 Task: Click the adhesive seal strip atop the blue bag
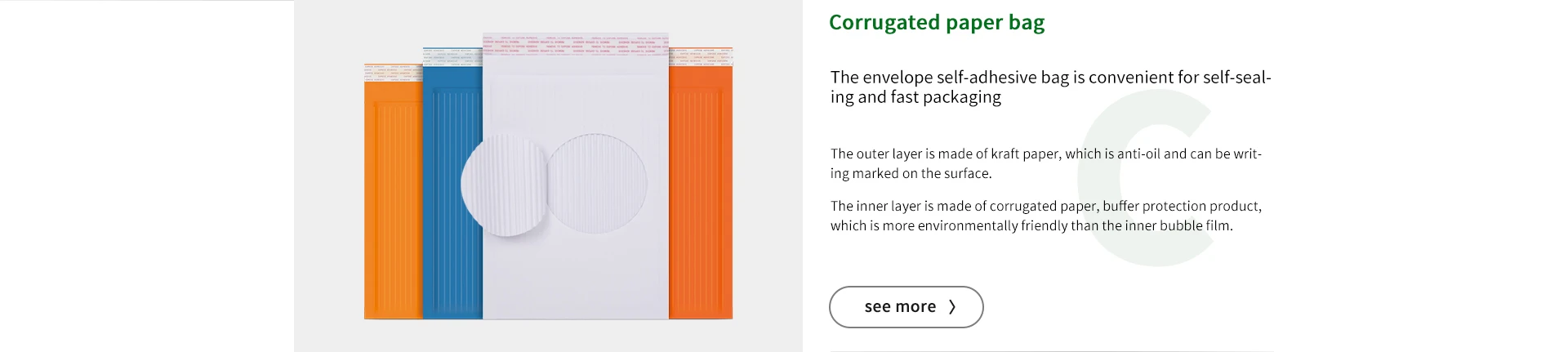pyautogui.click(x=452, y=56)
